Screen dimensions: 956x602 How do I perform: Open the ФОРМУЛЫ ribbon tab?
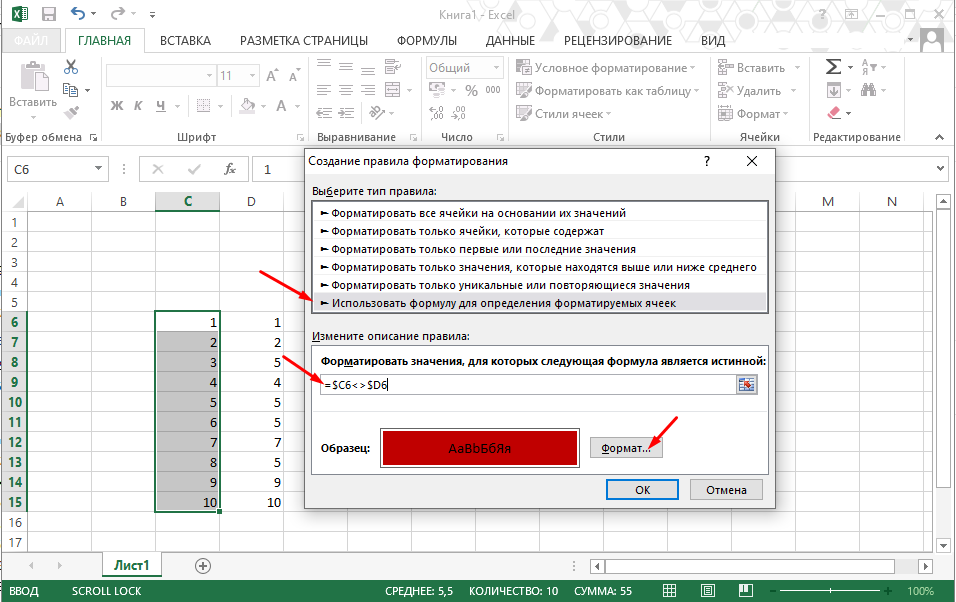pyautogui.click(x=427, y=41)
